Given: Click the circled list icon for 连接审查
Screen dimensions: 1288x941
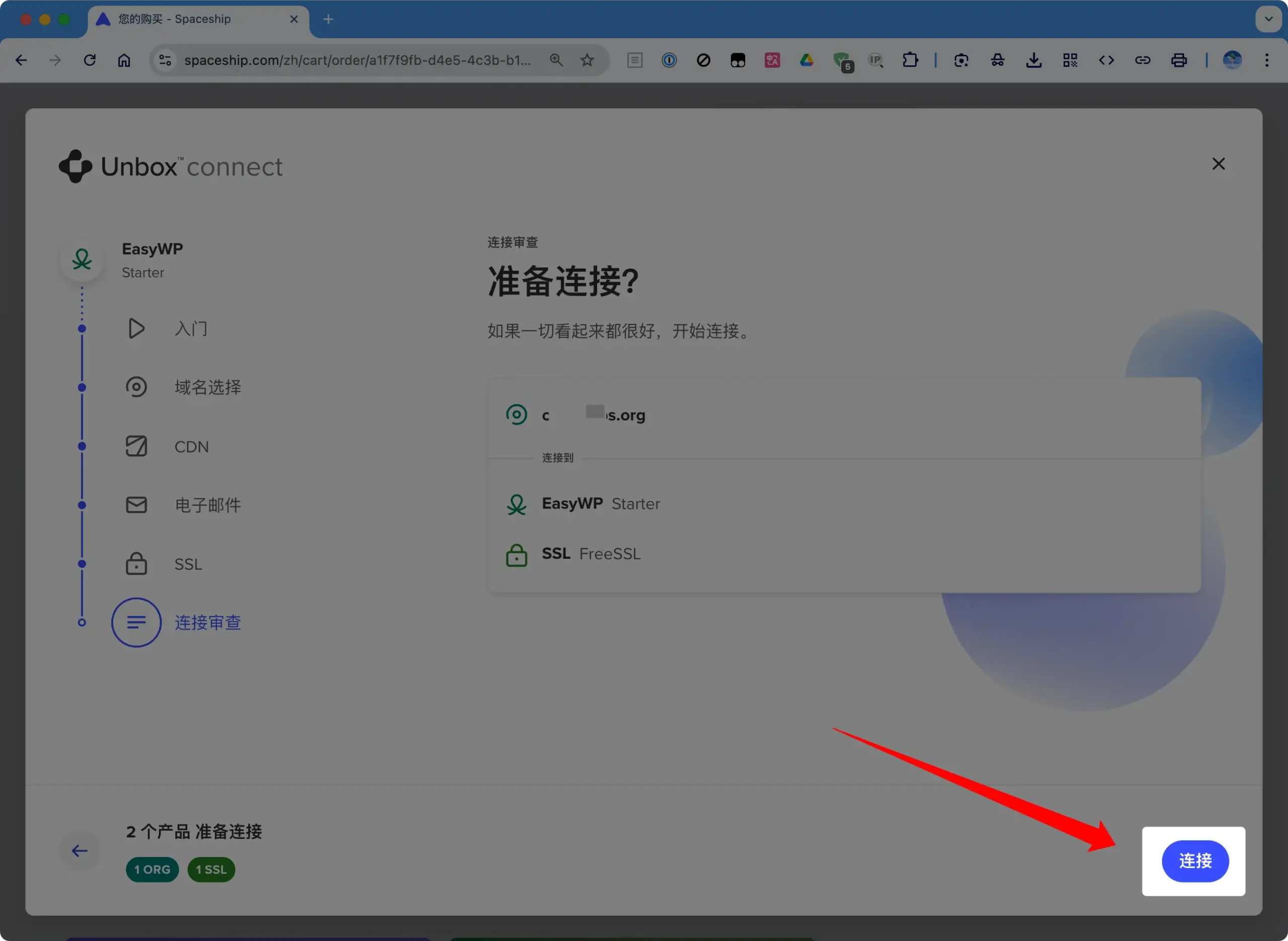Looking at the screenshot, I should pos(136,622).
